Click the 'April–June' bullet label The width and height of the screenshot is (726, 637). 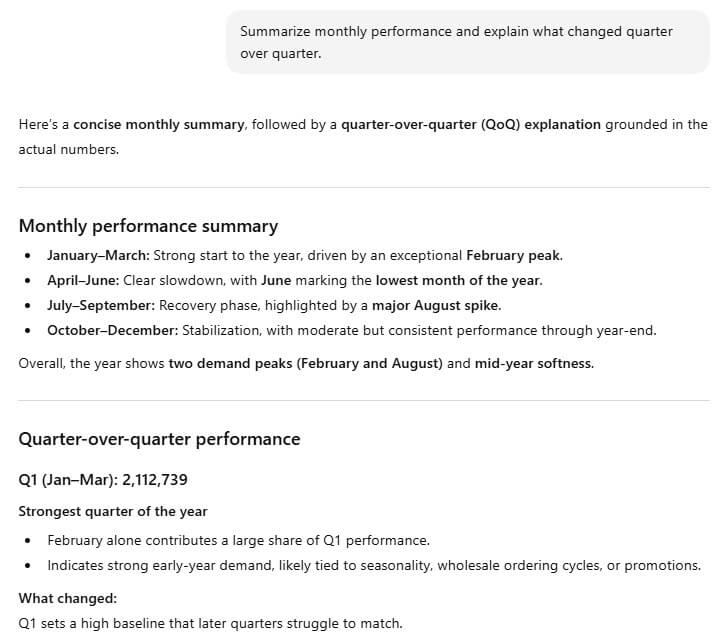pos(83,281)
